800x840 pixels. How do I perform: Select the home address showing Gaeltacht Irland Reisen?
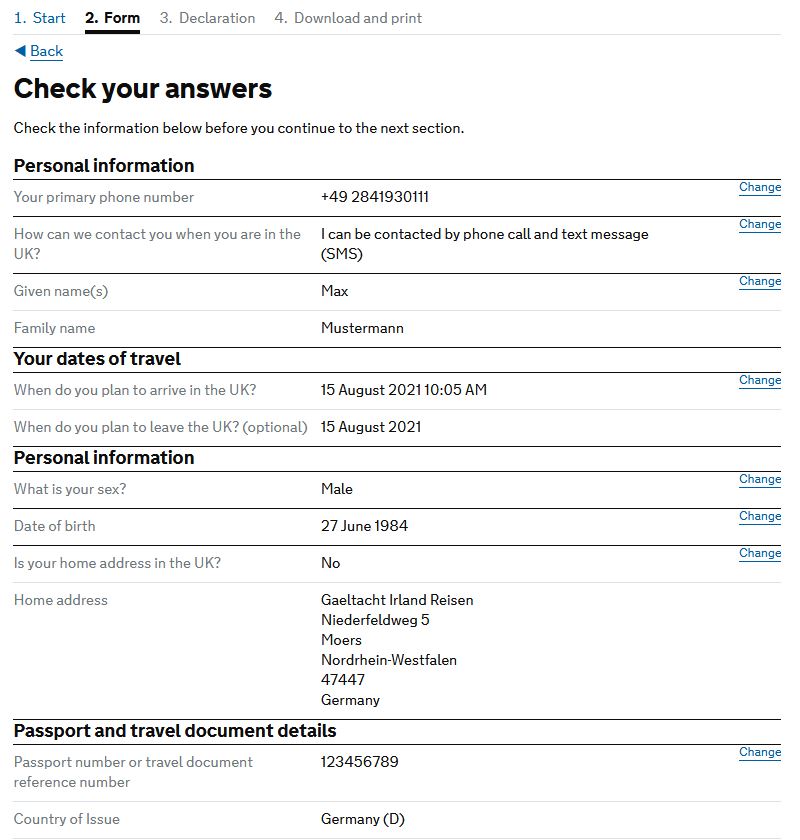396,600
